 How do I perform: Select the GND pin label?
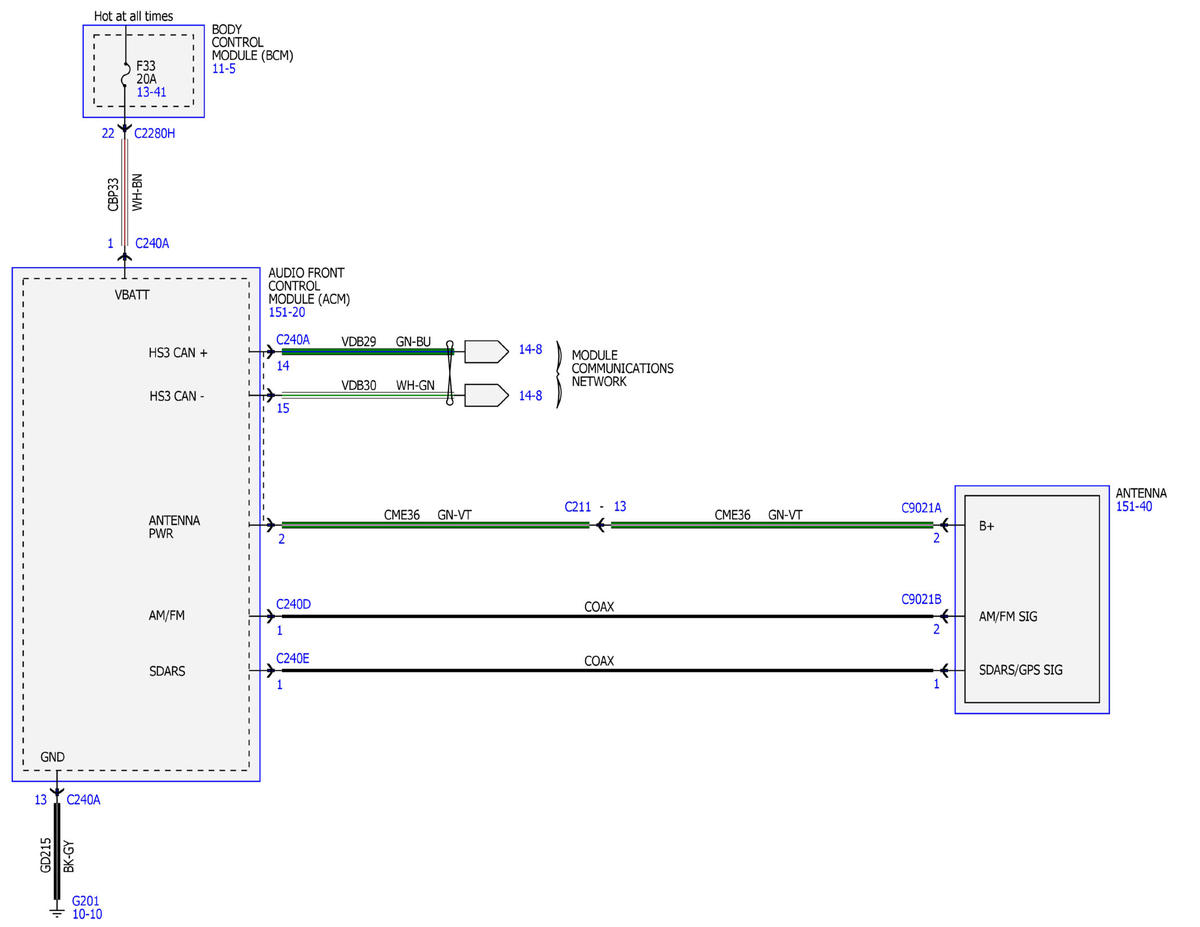(x=52, y=757)
